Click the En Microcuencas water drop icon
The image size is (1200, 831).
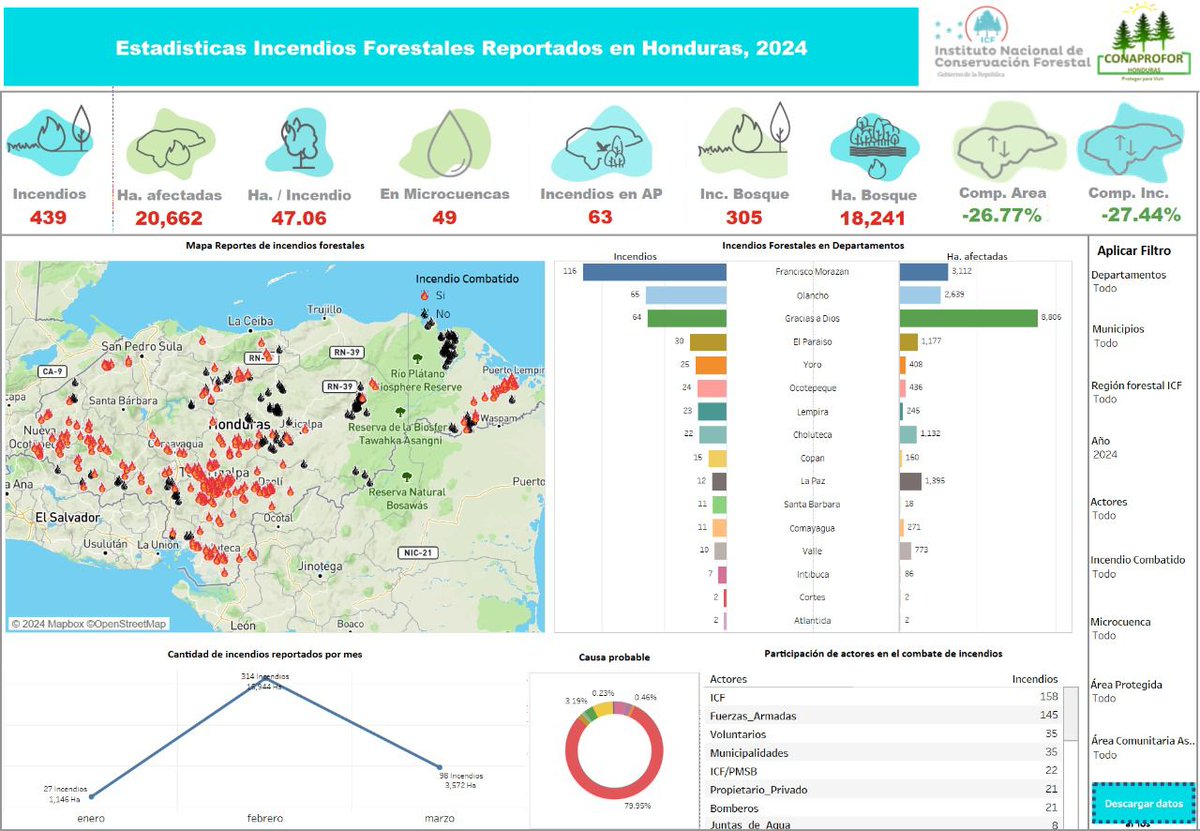pyautogui.click(x=444, y=142)
